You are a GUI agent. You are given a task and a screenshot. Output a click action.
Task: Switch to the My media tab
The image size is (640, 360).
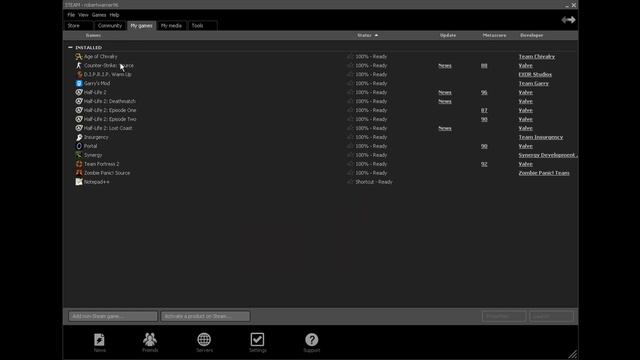[171, 26]
